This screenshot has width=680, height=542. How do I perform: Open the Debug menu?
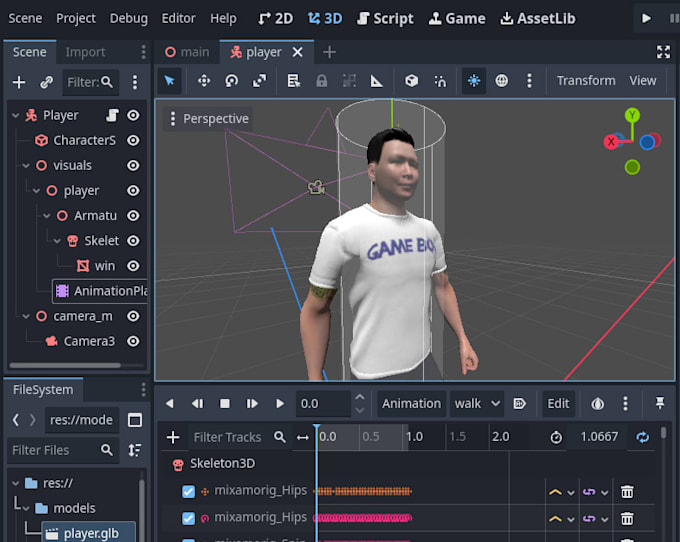point(128,18)
